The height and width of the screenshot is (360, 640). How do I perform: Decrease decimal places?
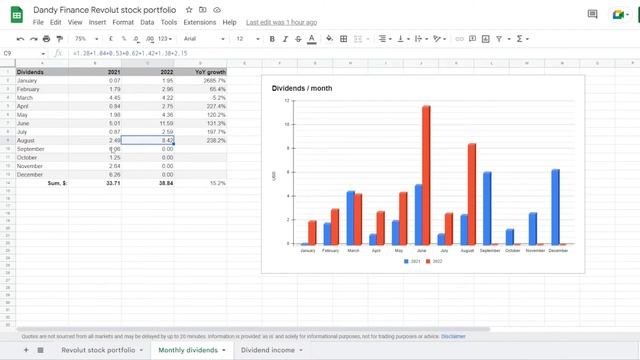coord(136,39)
